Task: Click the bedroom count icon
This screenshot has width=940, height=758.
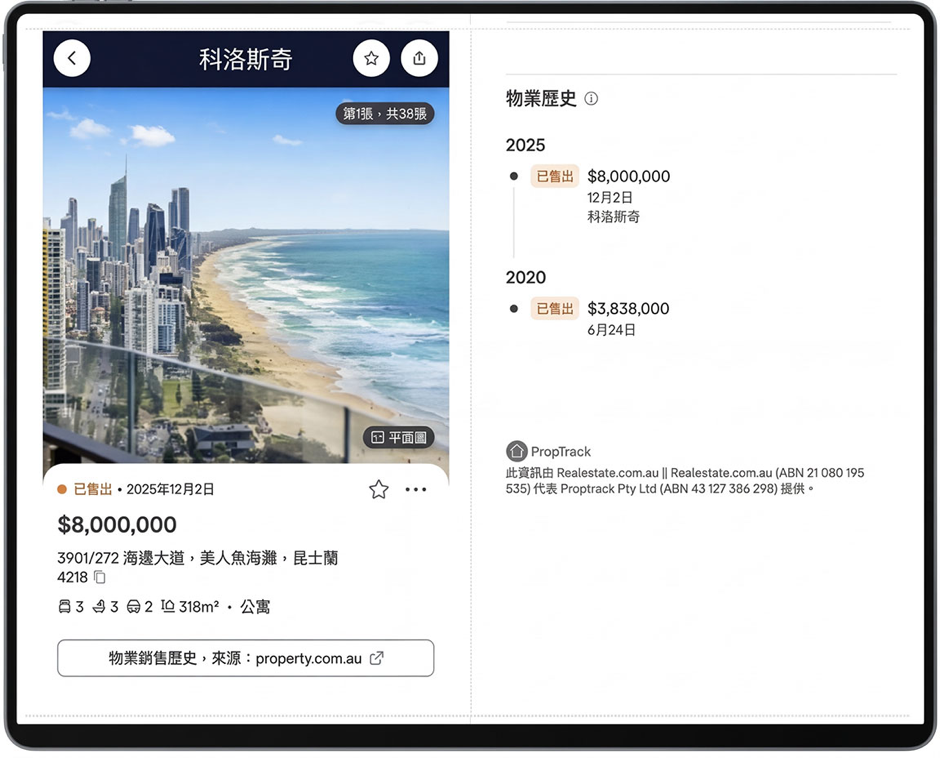Action: [65, 607]
